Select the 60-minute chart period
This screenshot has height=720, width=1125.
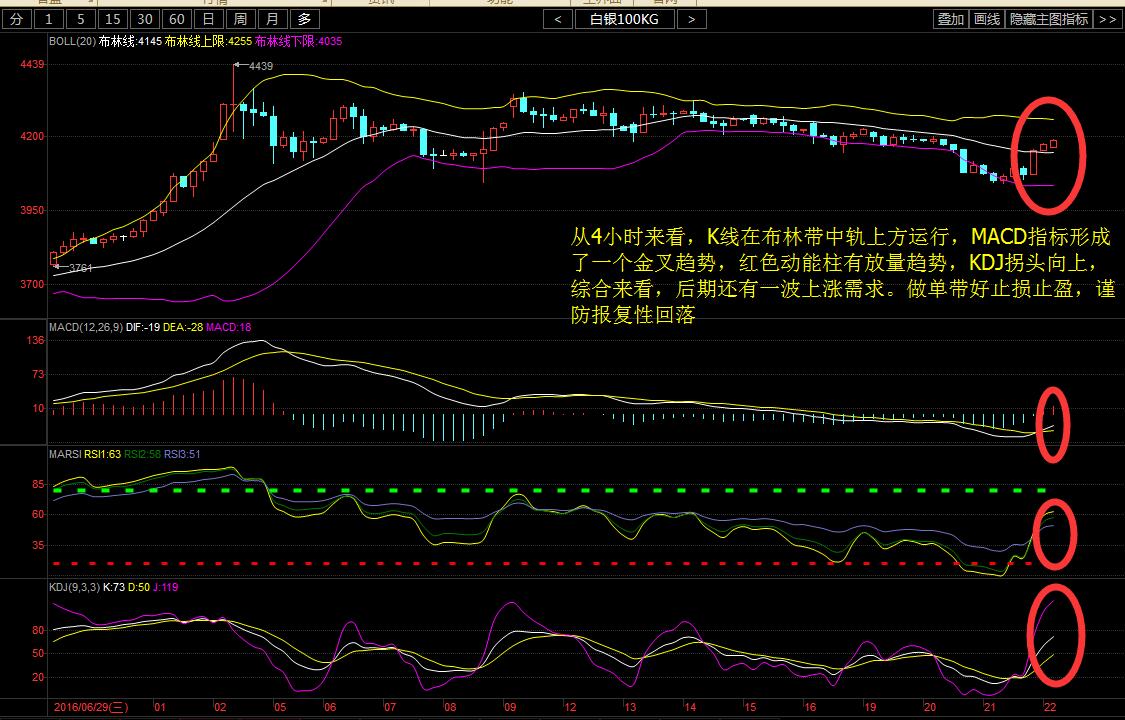click(x=176, y=19)
